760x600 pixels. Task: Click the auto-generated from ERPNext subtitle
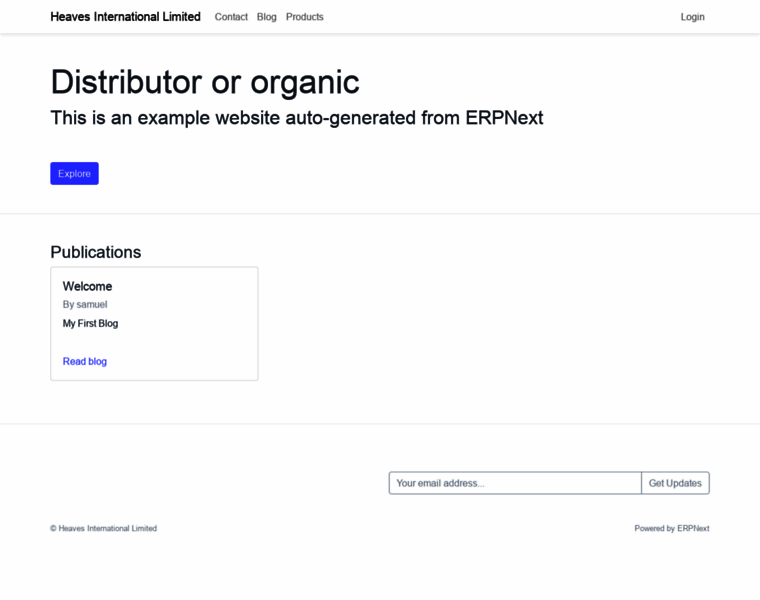[297, 118]
